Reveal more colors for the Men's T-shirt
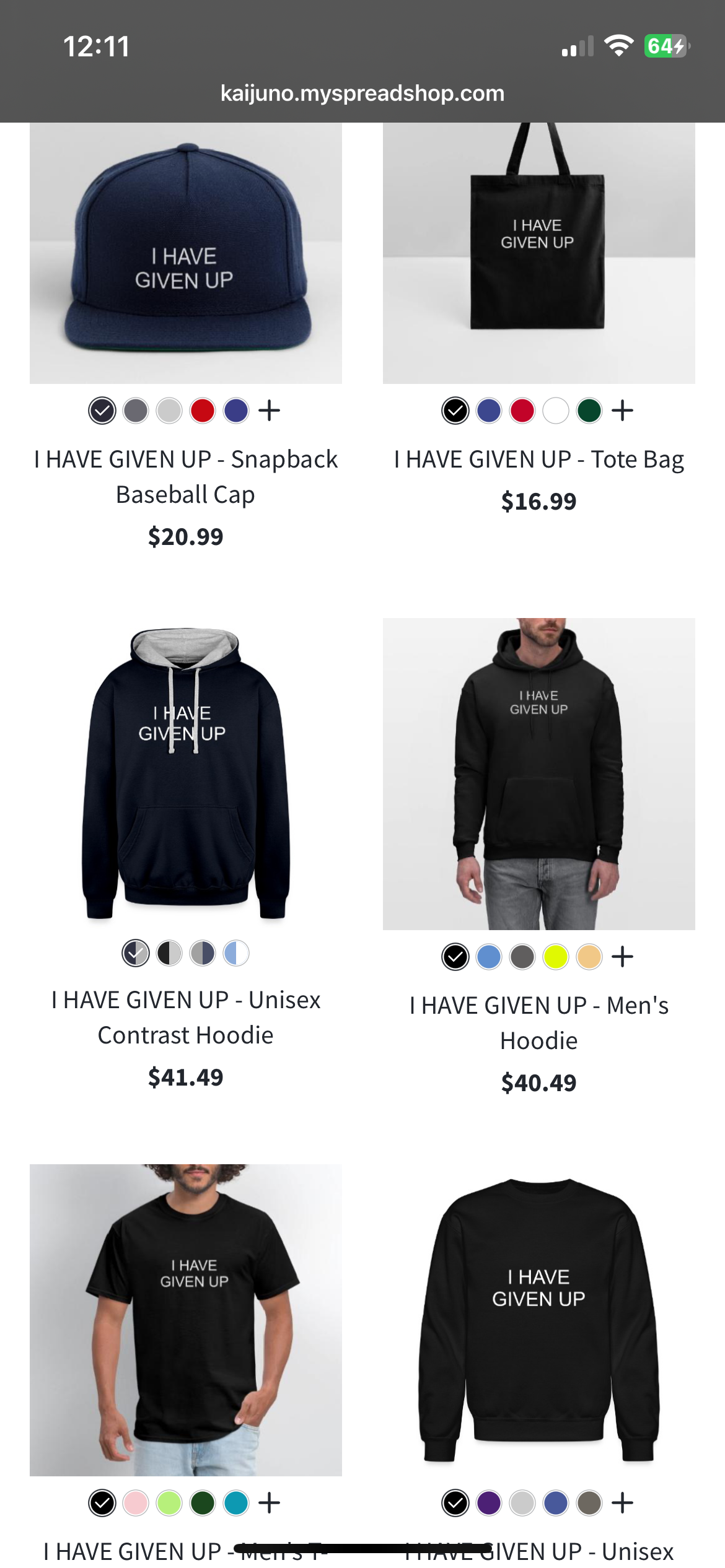 click(x=270, y=1503)
